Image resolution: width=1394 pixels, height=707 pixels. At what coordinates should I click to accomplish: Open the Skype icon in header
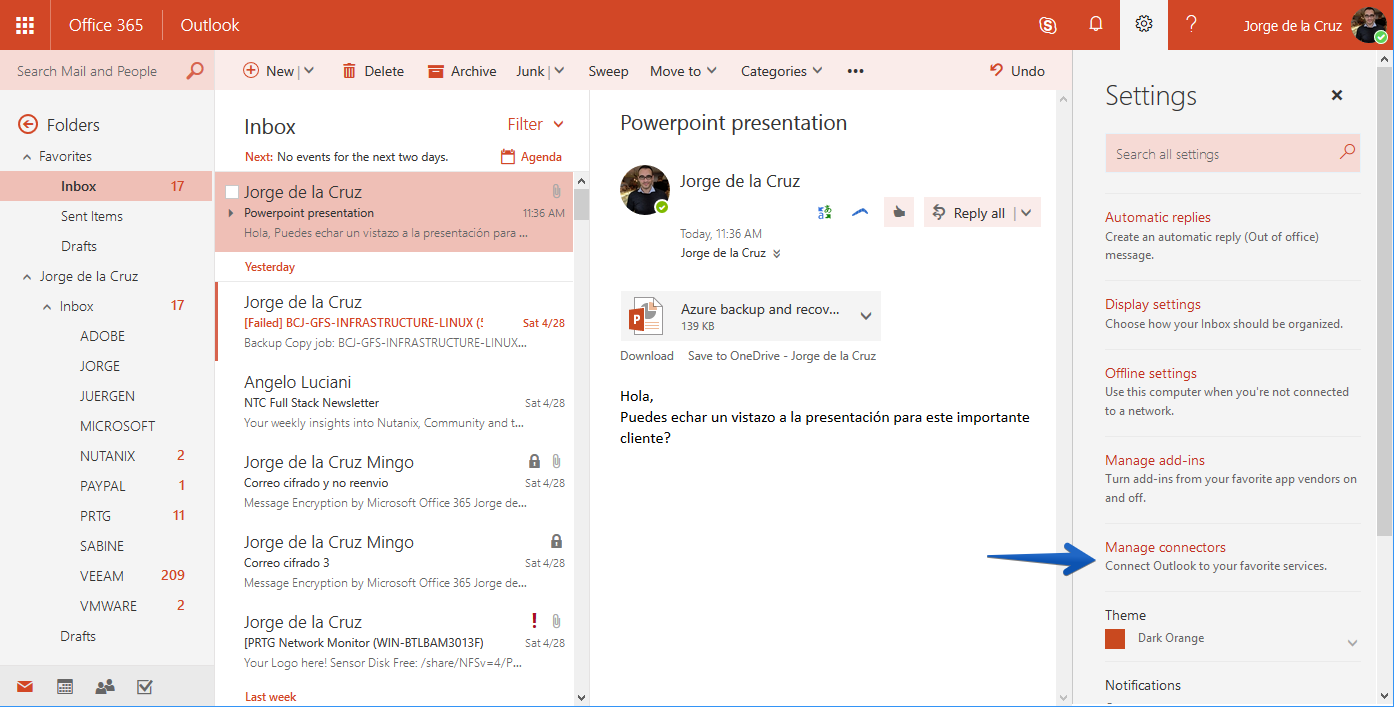(1048, 25)
